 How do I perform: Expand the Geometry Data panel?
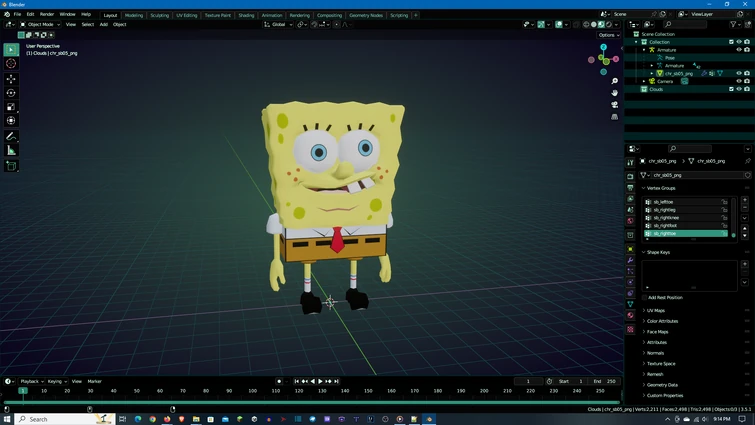(x=662, y=385)
